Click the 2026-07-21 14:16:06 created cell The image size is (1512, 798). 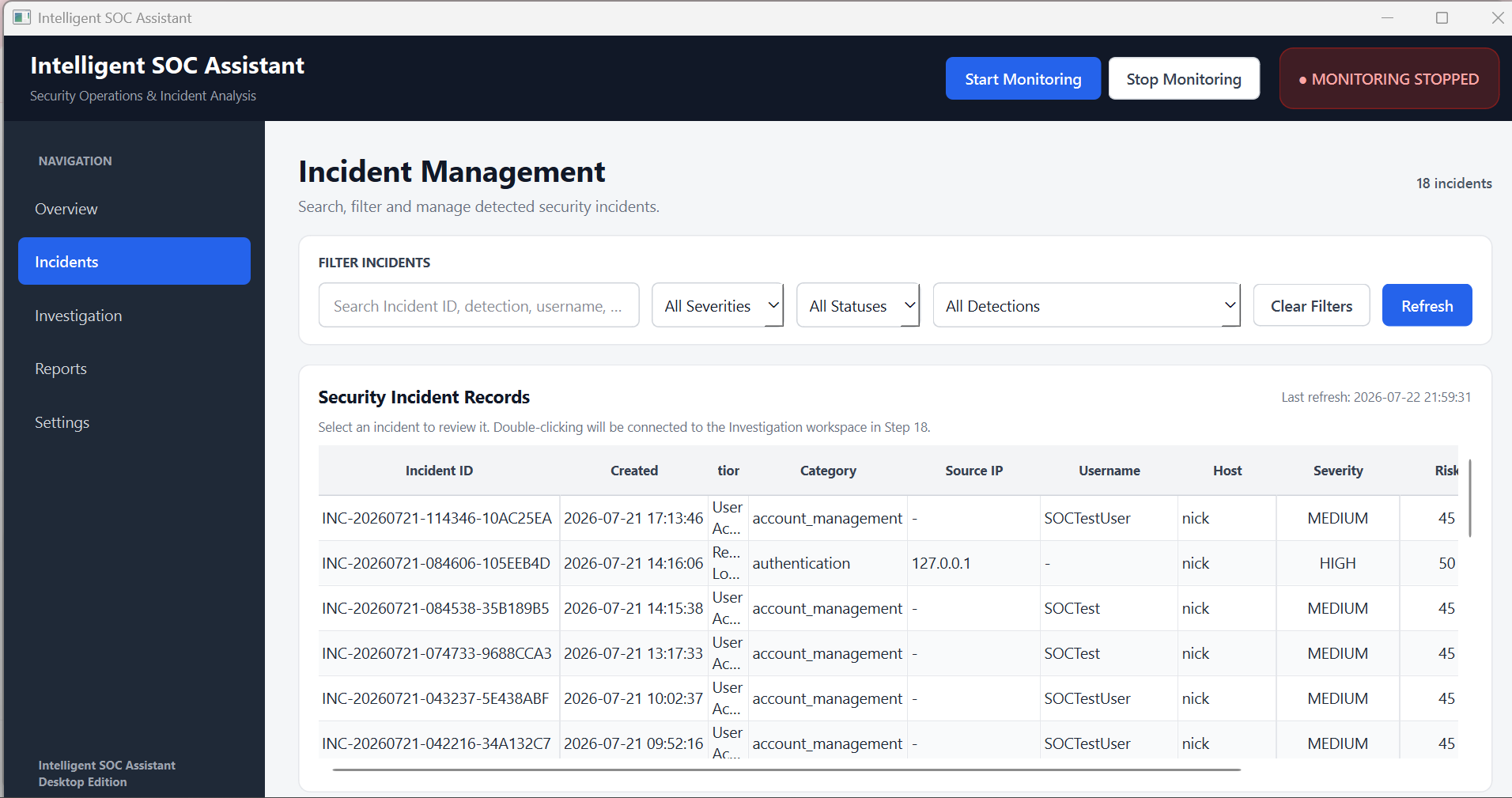pos(633,563)
